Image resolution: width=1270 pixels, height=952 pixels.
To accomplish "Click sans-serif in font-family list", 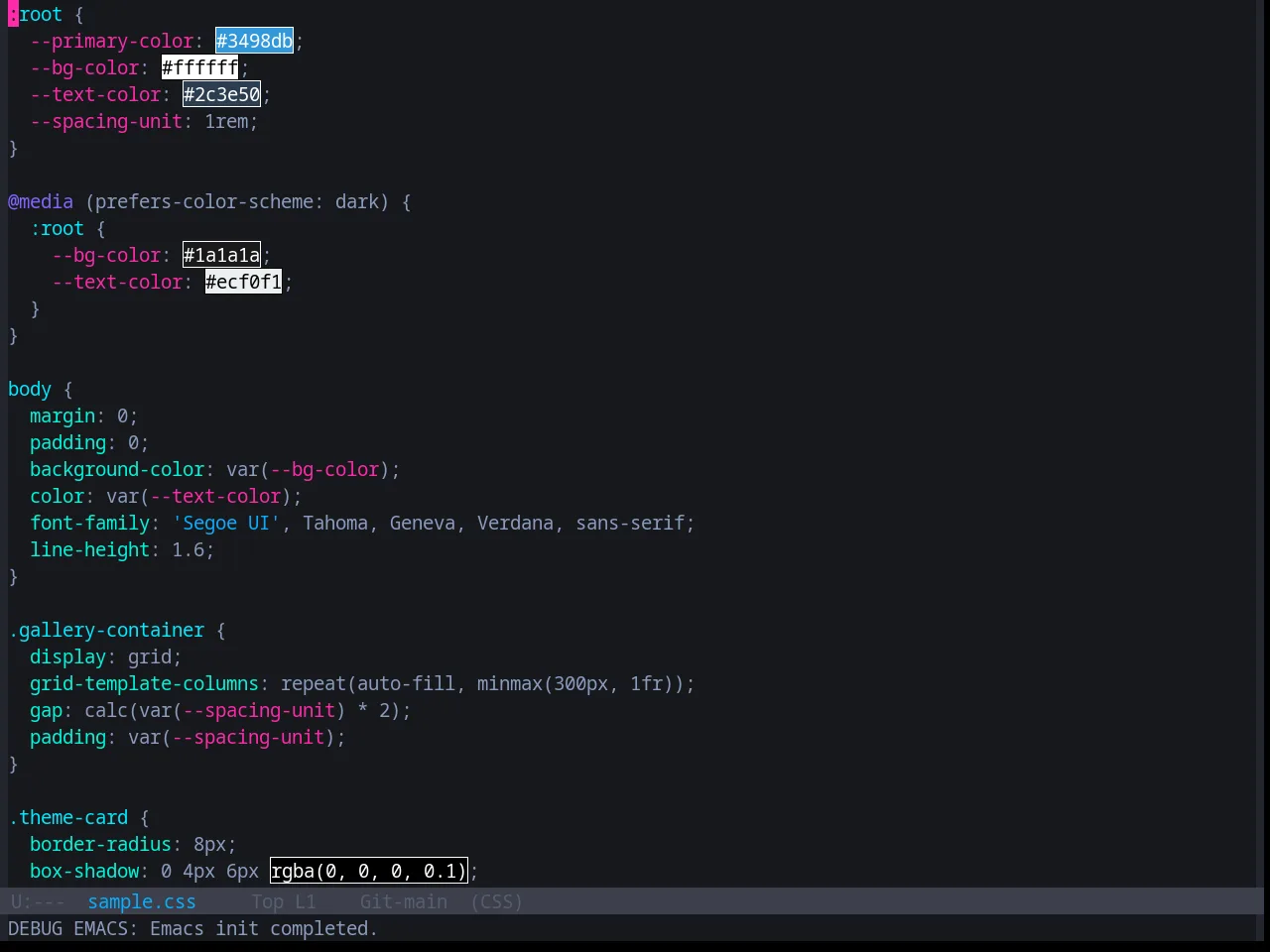I will (x=631, y=523).
